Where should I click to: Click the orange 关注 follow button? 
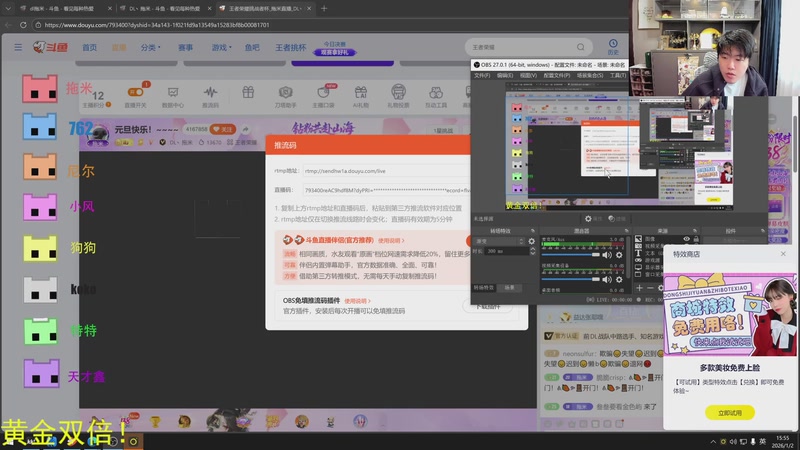pyautogui.click(x=223, y=130)
